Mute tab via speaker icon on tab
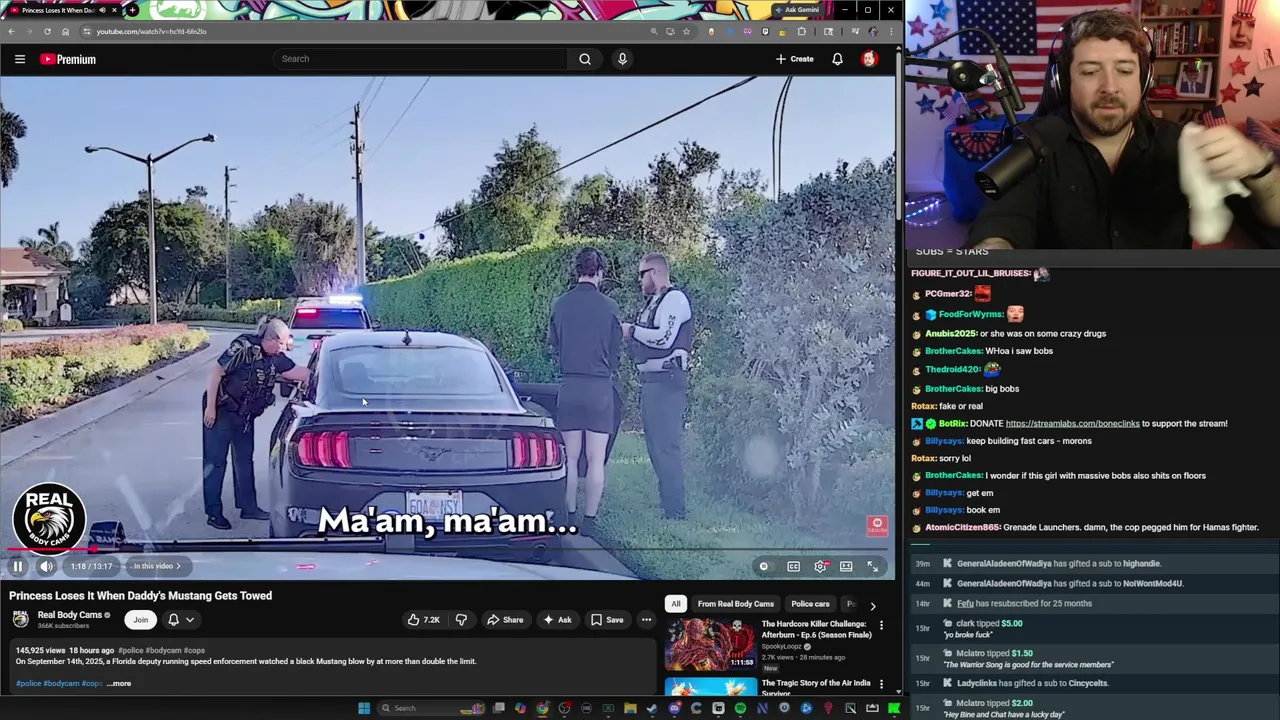 pos(101,10)
